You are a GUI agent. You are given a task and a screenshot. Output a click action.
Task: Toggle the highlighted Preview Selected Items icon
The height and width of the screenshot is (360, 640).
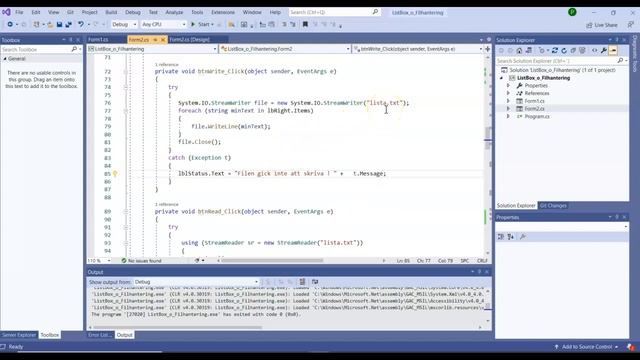613,50
